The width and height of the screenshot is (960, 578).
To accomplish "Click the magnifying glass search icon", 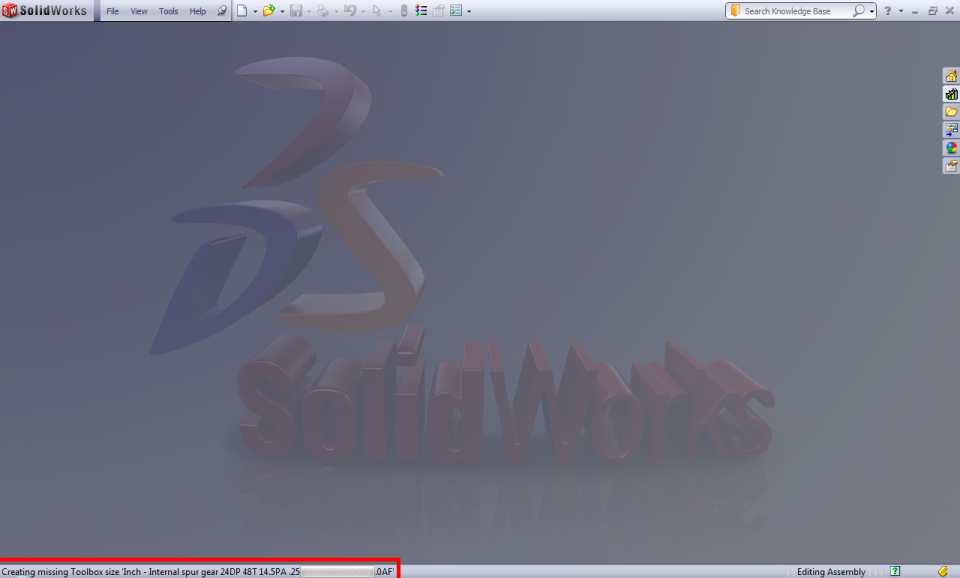I will pos(859,10).
